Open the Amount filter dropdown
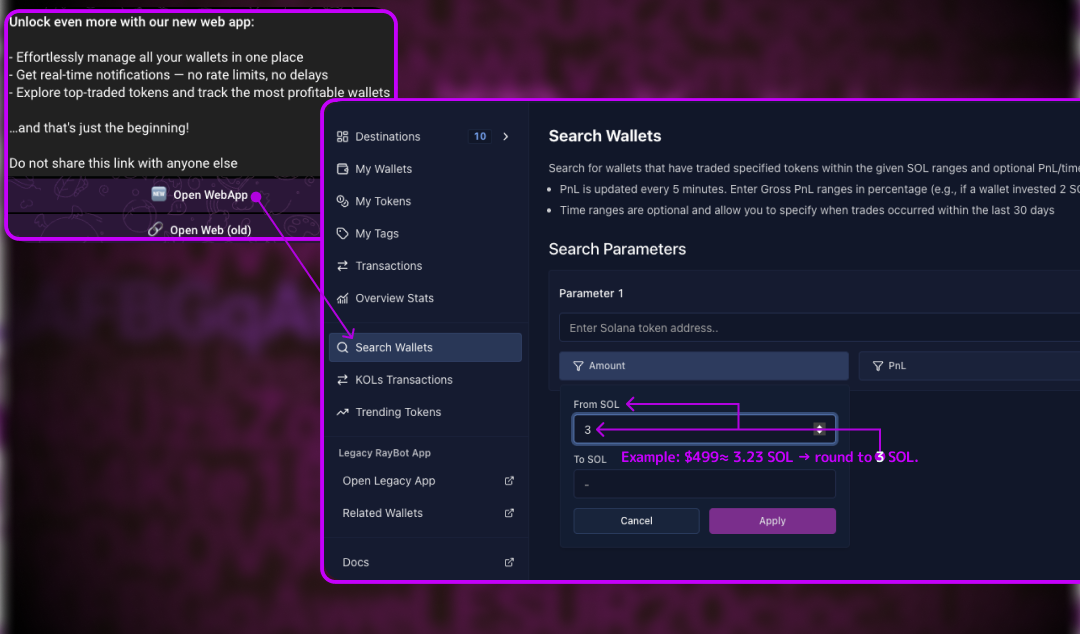Viewport: 1080px width, 634px height. [x=703, y=366]
